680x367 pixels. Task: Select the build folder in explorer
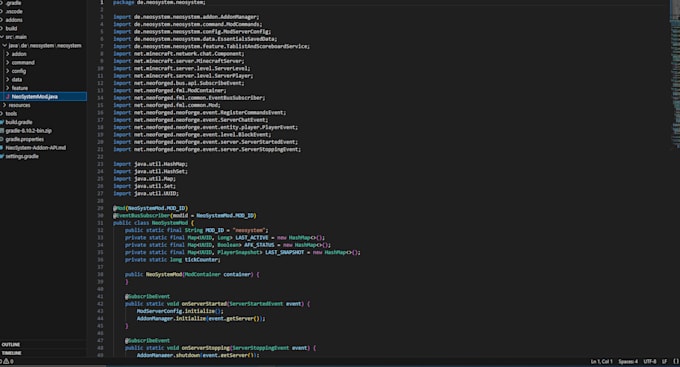click(12, 29)
